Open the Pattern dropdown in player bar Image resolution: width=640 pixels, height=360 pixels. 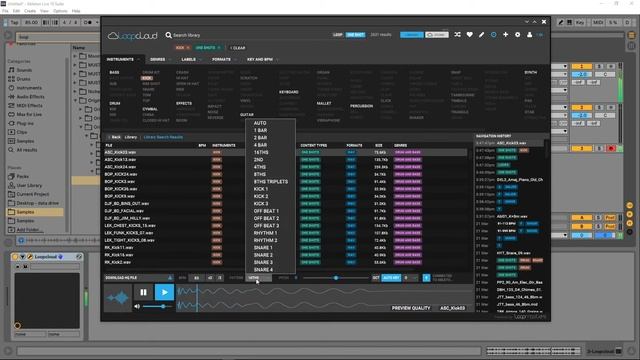click(x=258, y=278)
